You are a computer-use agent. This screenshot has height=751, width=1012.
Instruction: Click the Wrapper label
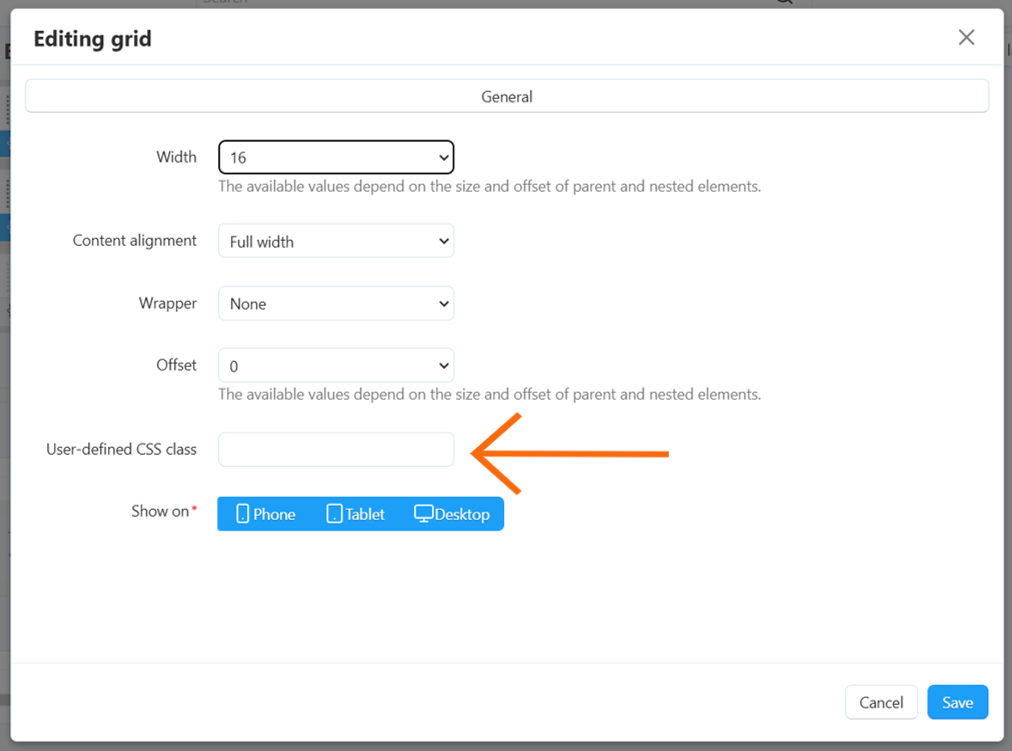(x=168, y=303)
